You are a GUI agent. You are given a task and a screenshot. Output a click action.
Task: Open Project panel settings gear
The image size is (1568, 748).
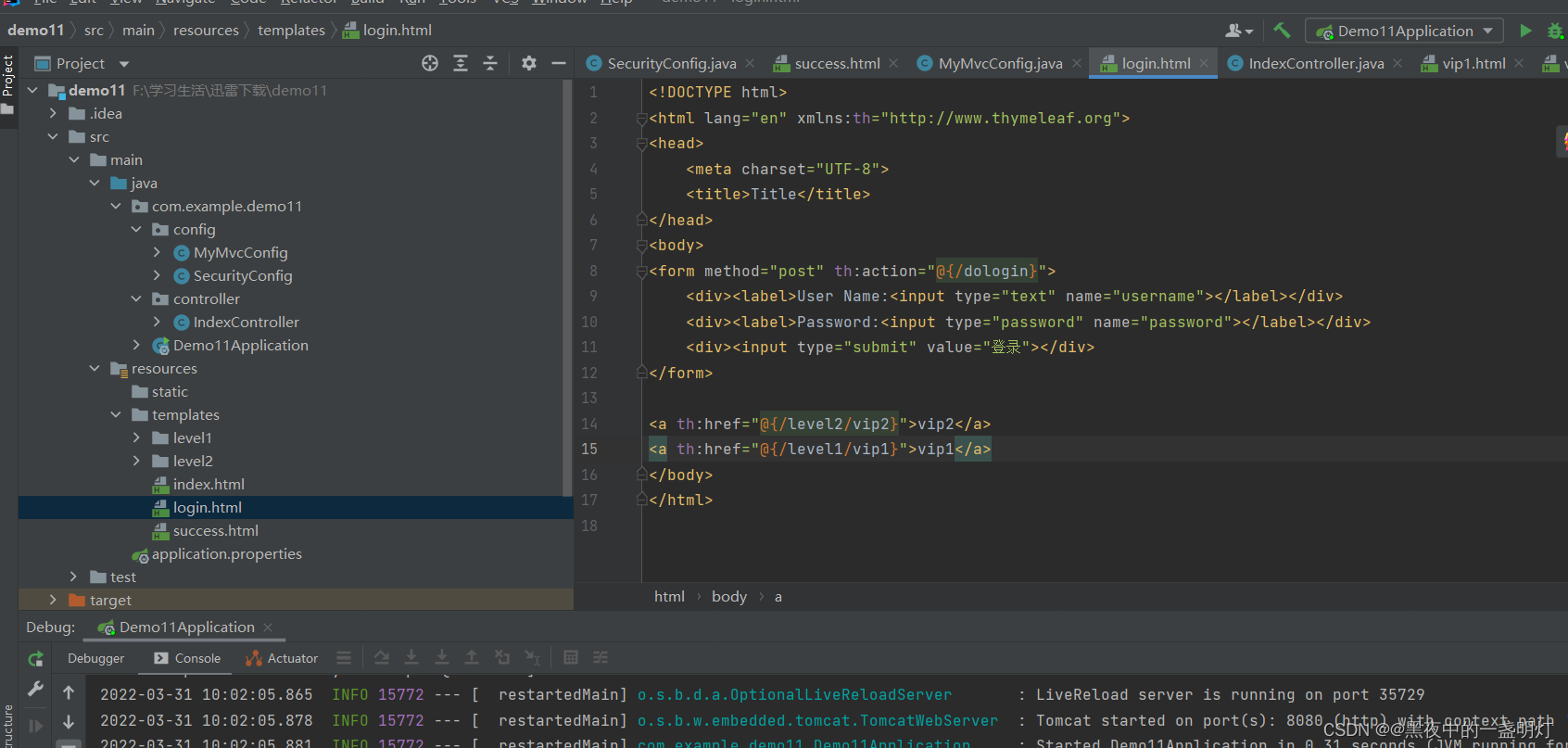(529, 63)
